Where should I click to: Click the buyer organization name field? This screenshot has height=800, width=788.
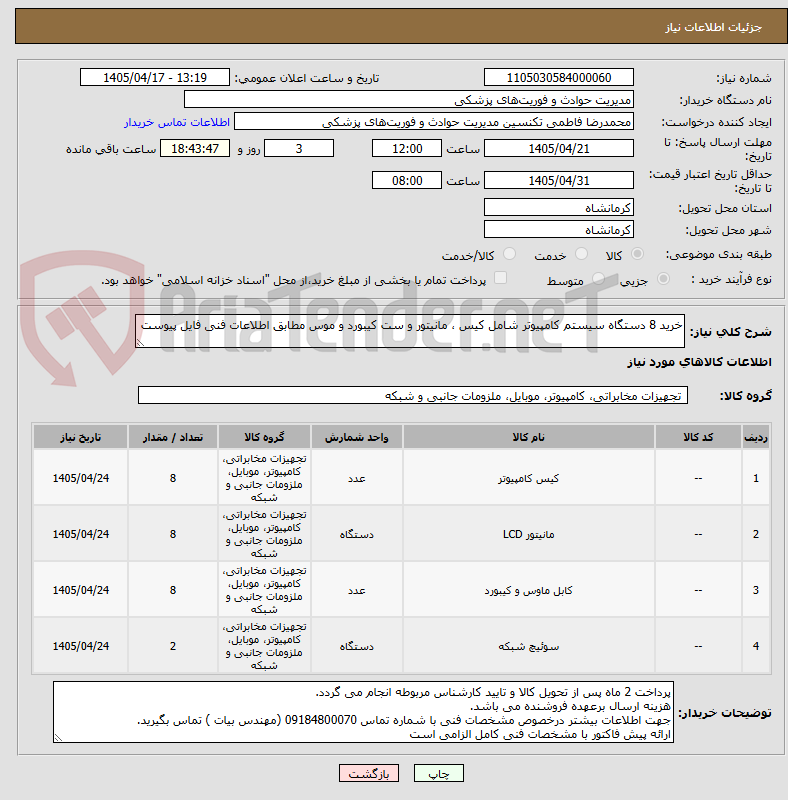(x=408, y=99)
